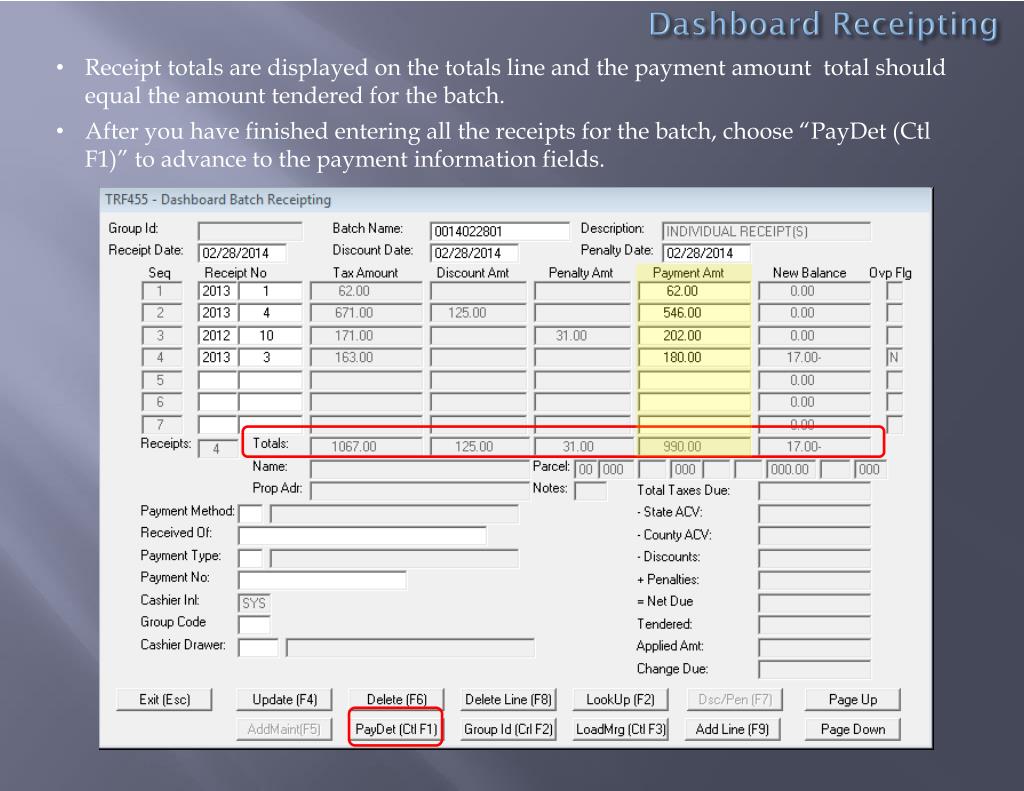The image size is (1024, 791).
Task: Click receipt year field in Seq 1 row
Action: [x=217, y=291]
